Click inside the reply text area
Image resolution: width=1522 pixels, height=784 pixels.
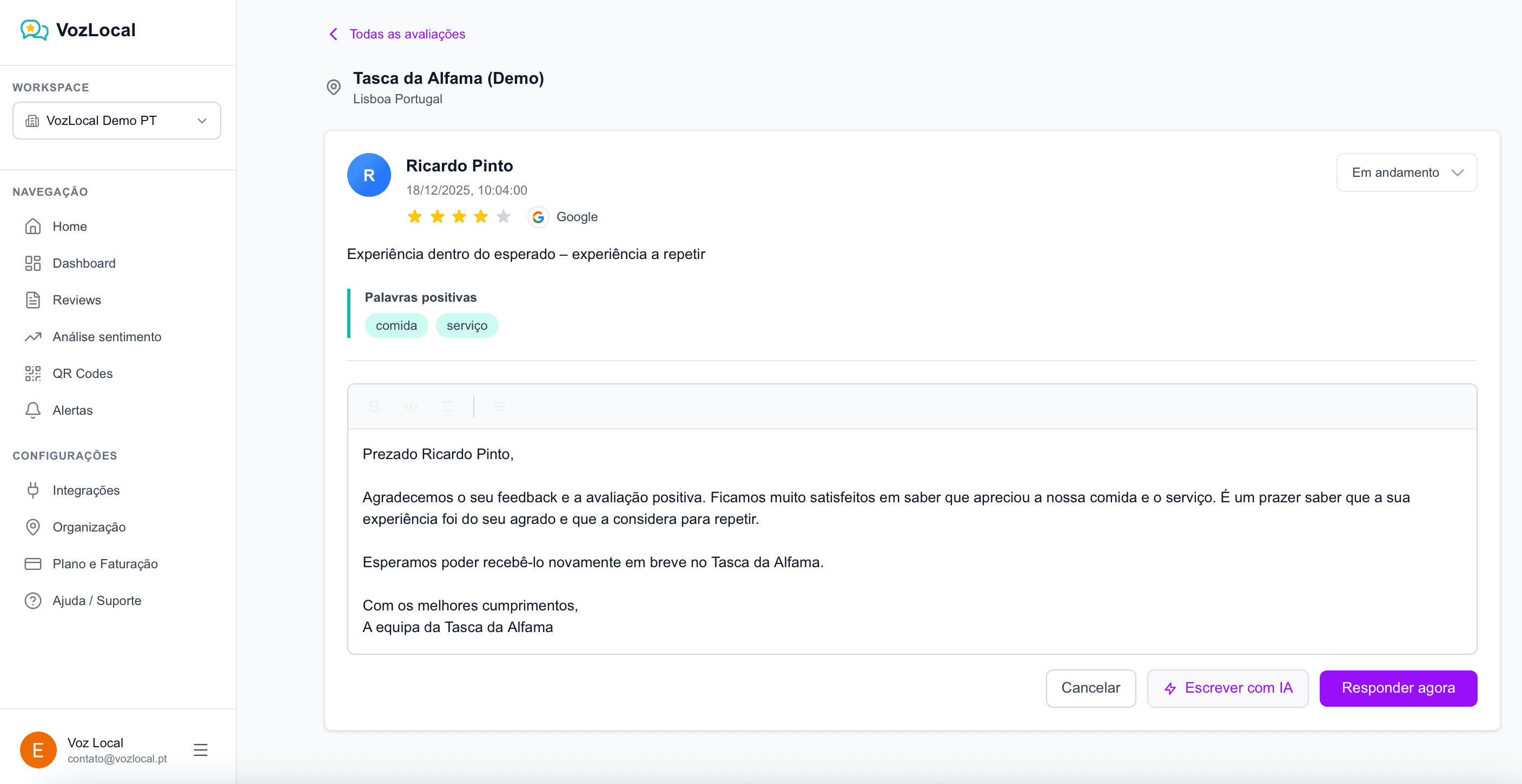(912, 541)
